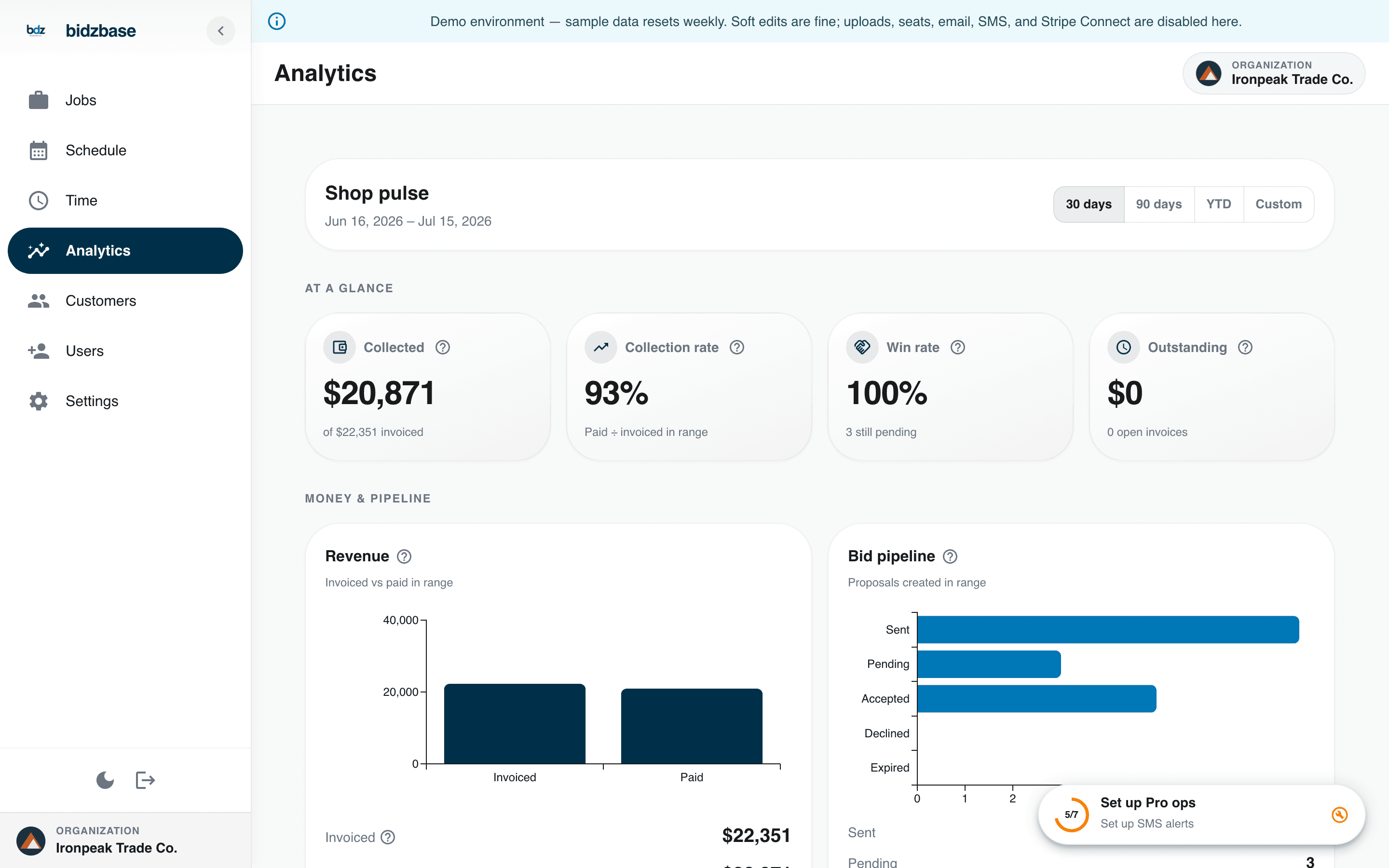This screenshot has width=1389, height=868.
Task: Click the 5/7 setup progress ring
Action: (1071, 814)
